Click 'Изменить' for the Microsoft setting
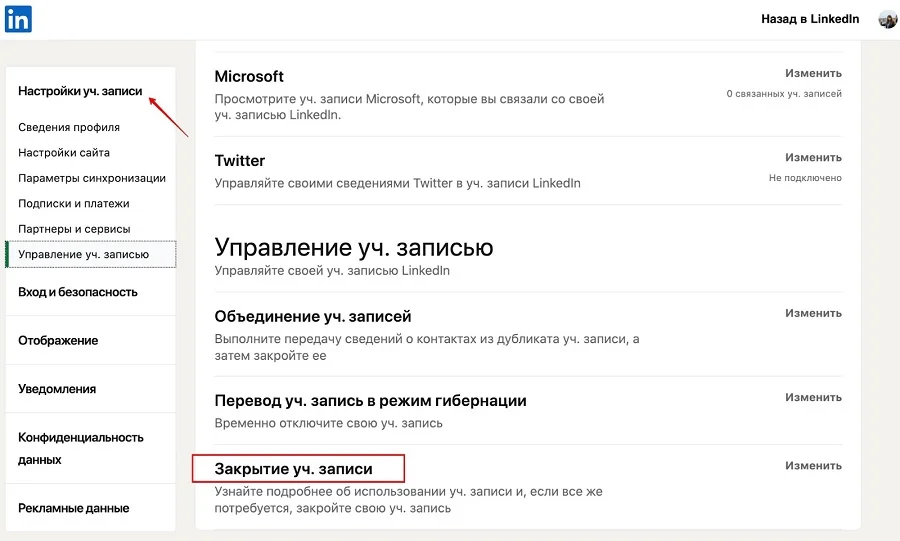Screen dimensions: 900x541 813,73
